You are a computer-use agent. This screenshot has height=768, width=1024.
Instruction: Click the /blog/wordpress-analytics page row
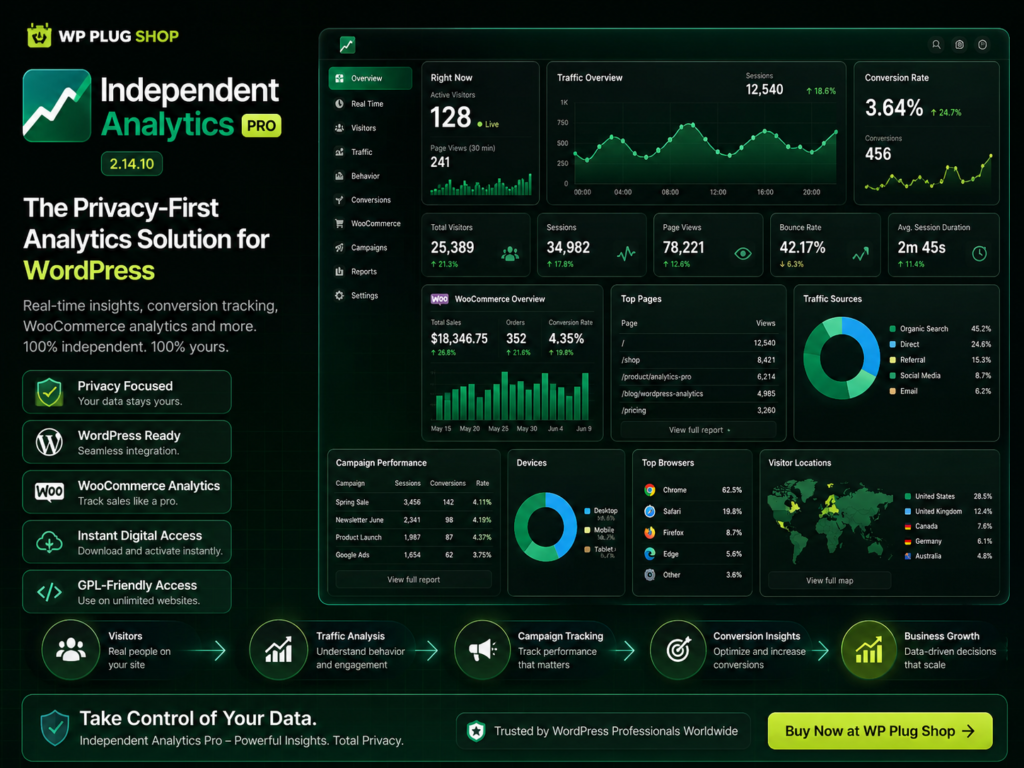[x=698, y=394]
